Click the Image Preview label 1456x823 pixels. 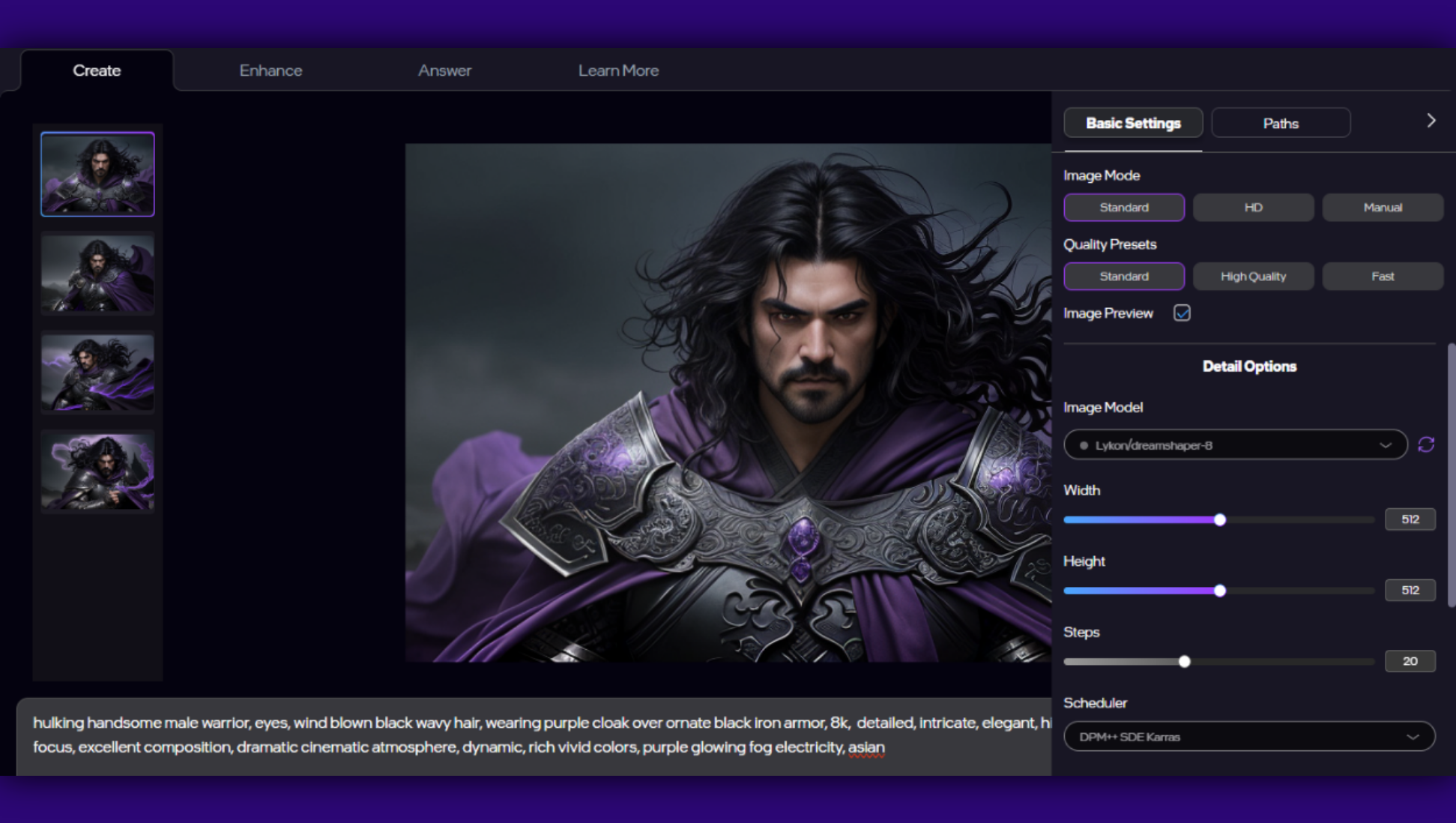click(x=1108, y=313)
